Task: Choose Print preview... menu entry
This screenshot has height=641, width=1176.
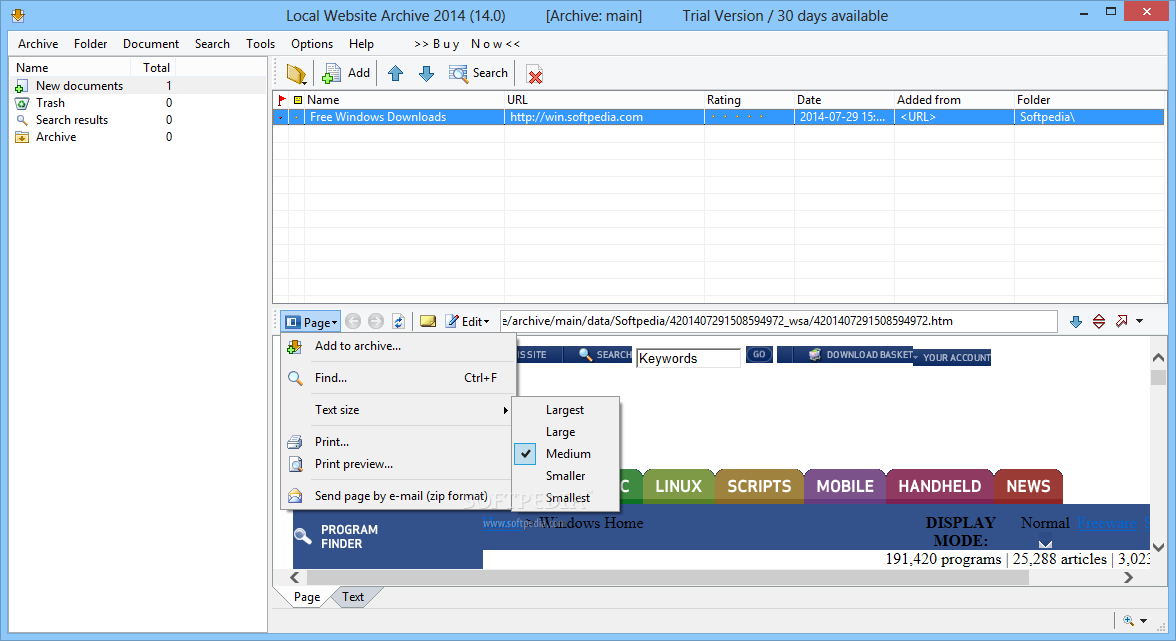Action: tap(396, 464)
